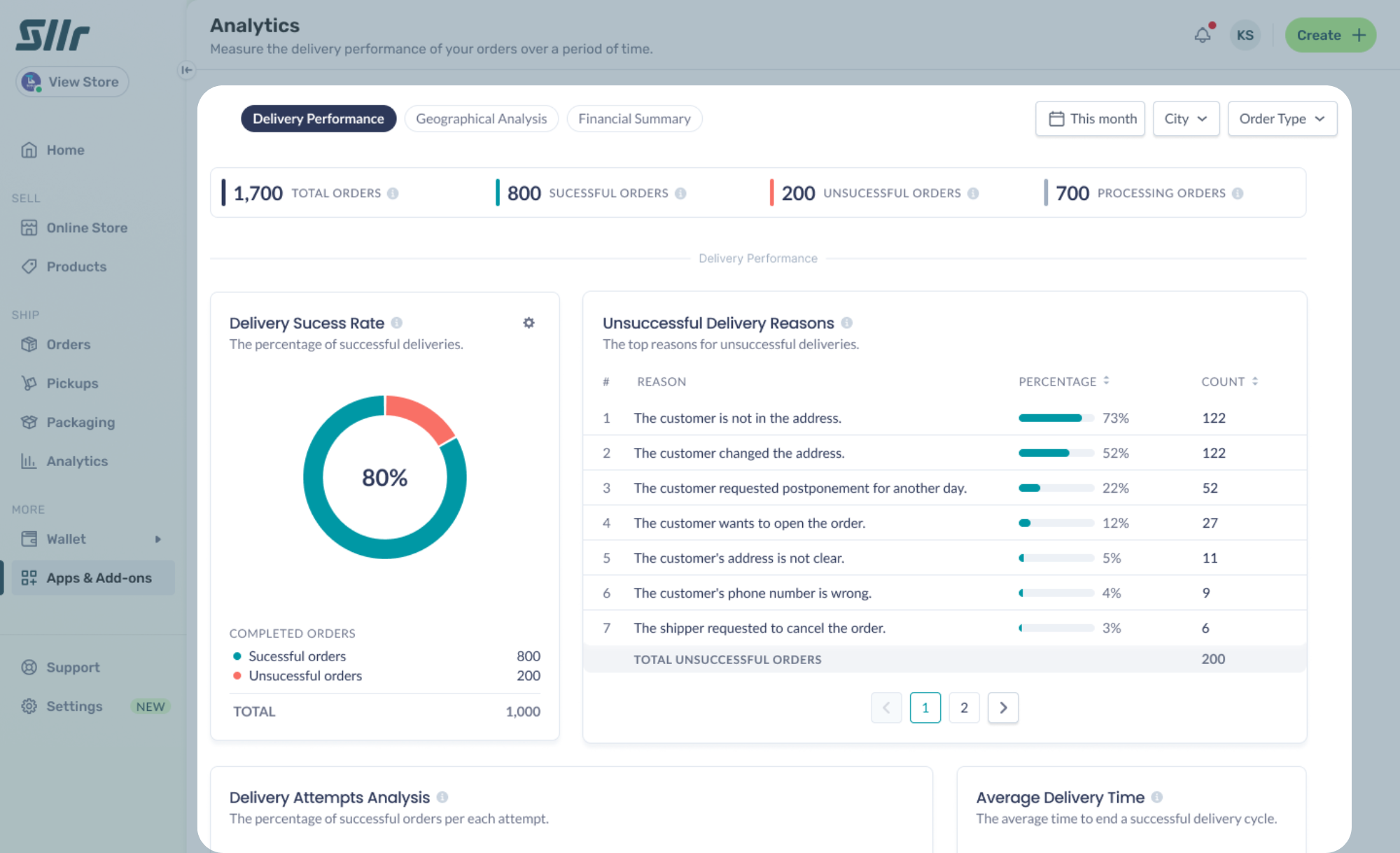Click info icon beside Total Orders

click(x=393, y=193)
